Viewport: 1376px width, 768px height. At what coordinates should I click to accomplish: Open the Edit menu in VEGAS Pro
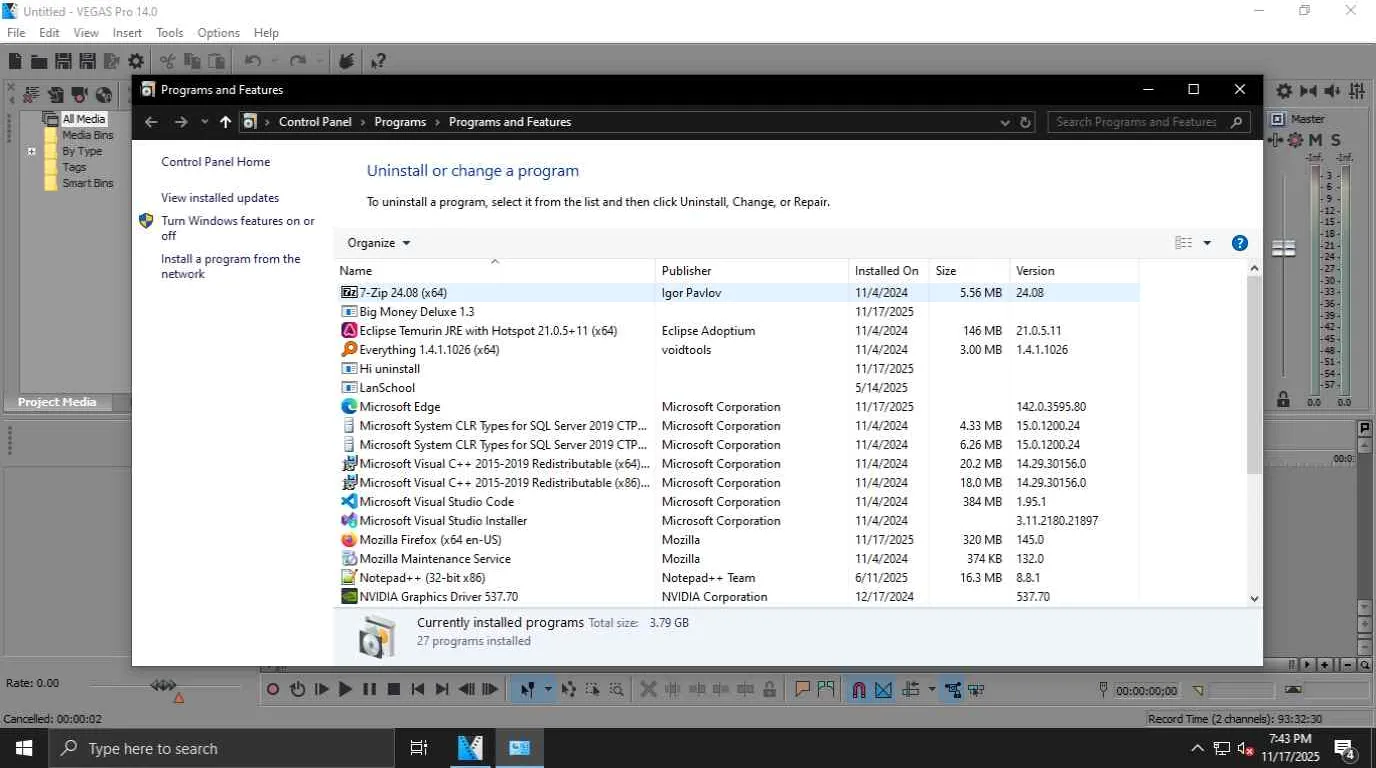(x=49, y=33)
